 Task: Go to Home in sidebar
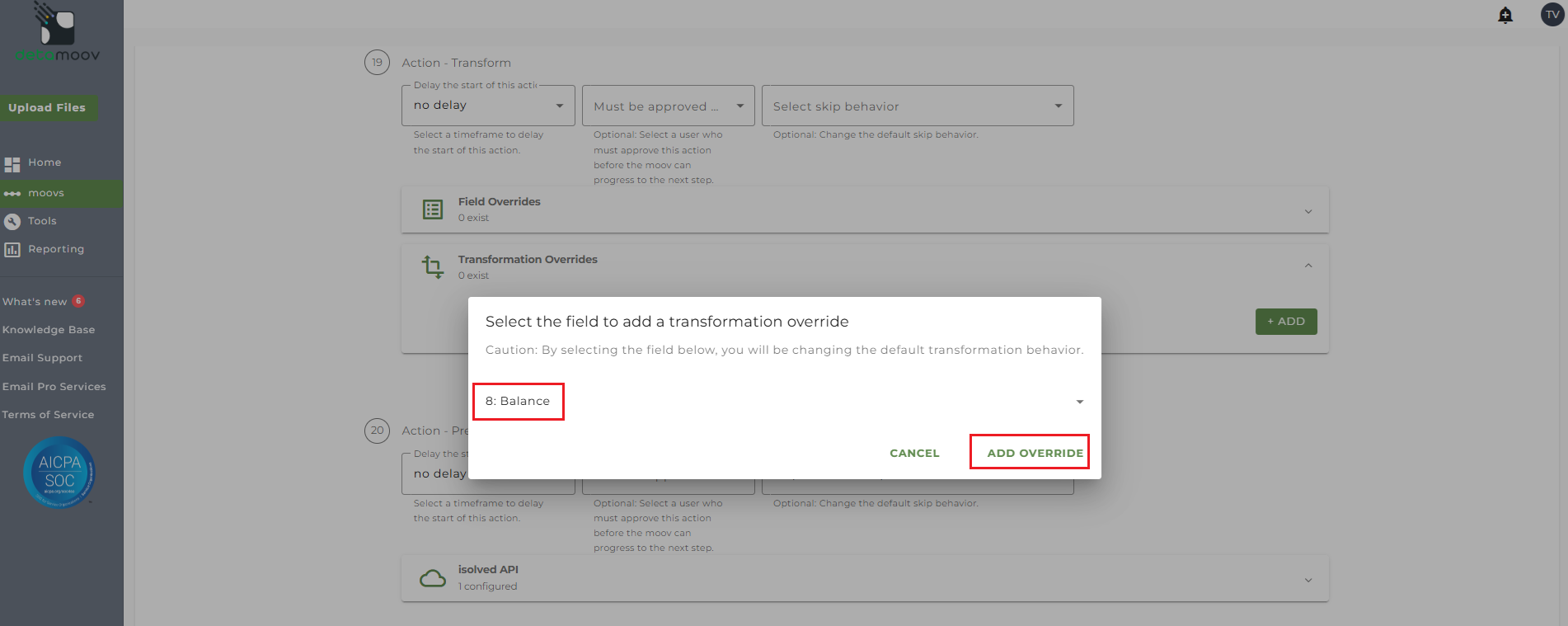point(45,162)
